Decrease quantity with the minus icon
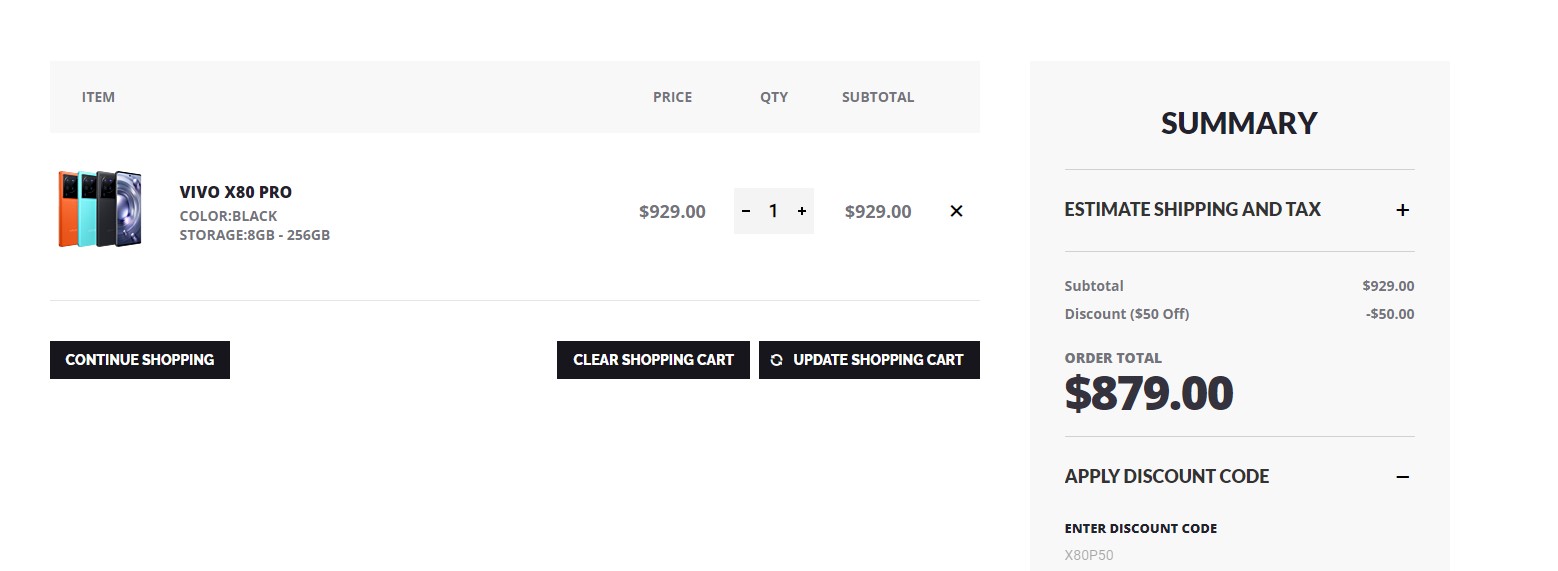This screenshot has height=571, width=1558. [746, 211]
